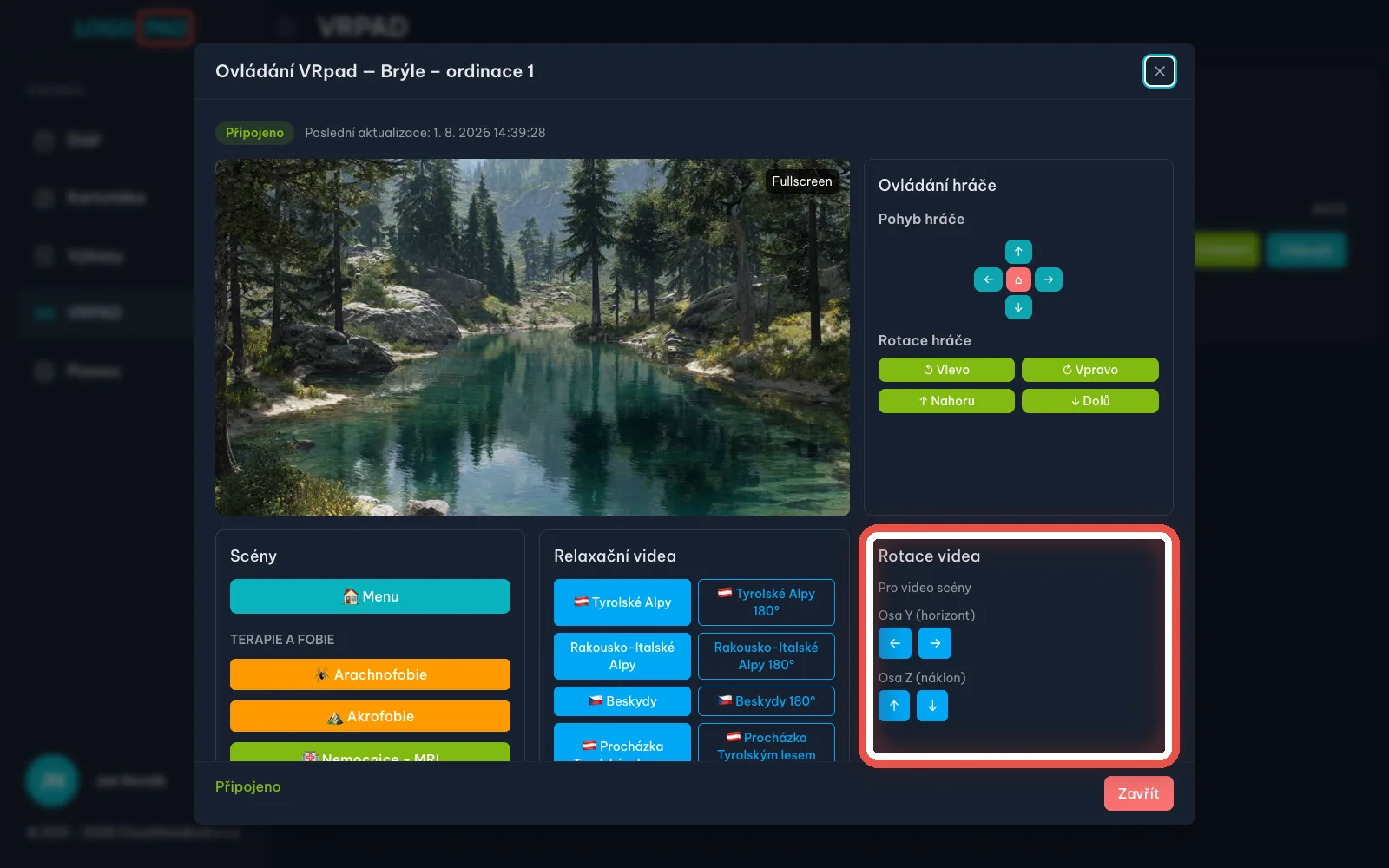Reset player position with the red home button
The image size is (1389, 868).
coord(1018,279)
